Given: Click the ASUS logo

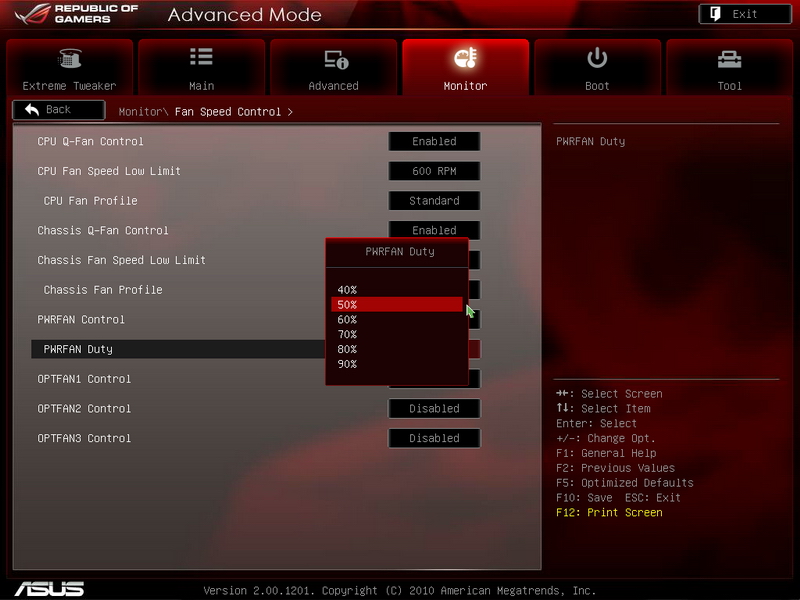Looking at the screenshot, I should tap(49, 589).
